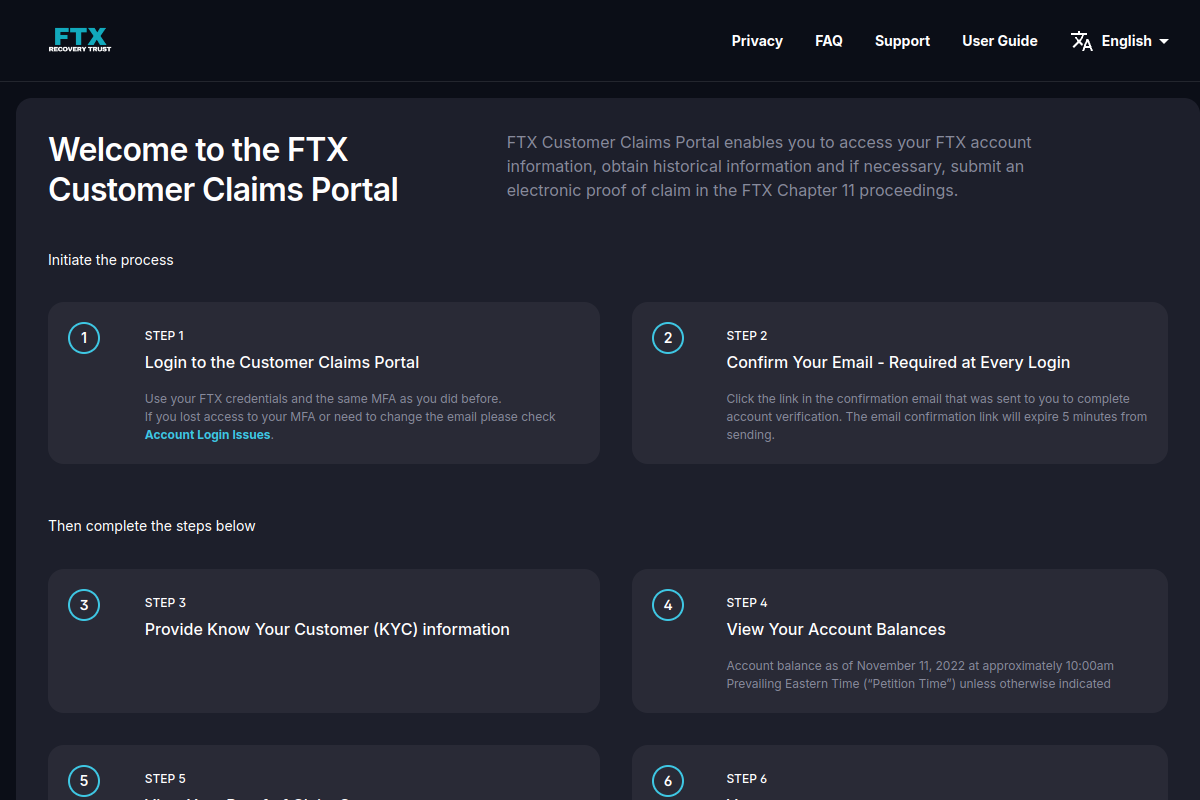Select the "Login to the Customer Claims Portal" title
This screenshot has height=800, width=1200.
tap(282, 362)
